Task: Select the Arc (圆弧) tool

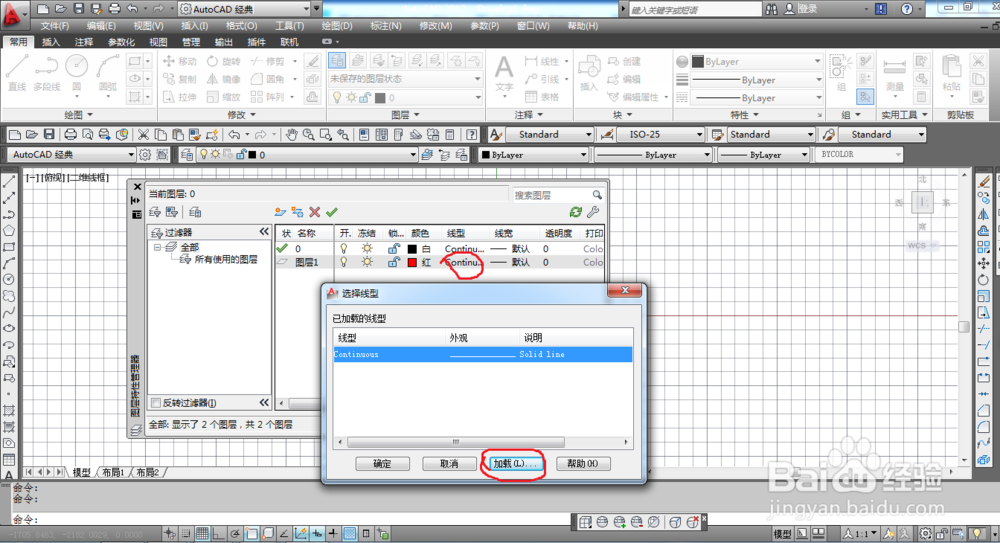Action: (x=108, y=72)
